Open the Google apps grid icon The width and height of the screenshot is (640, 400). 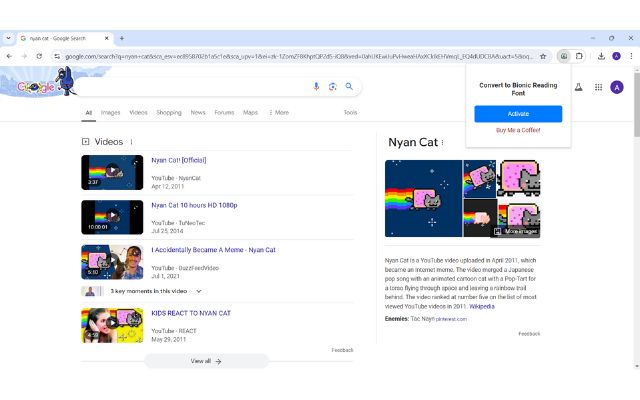pyautogui.click(x=598, y=87)
